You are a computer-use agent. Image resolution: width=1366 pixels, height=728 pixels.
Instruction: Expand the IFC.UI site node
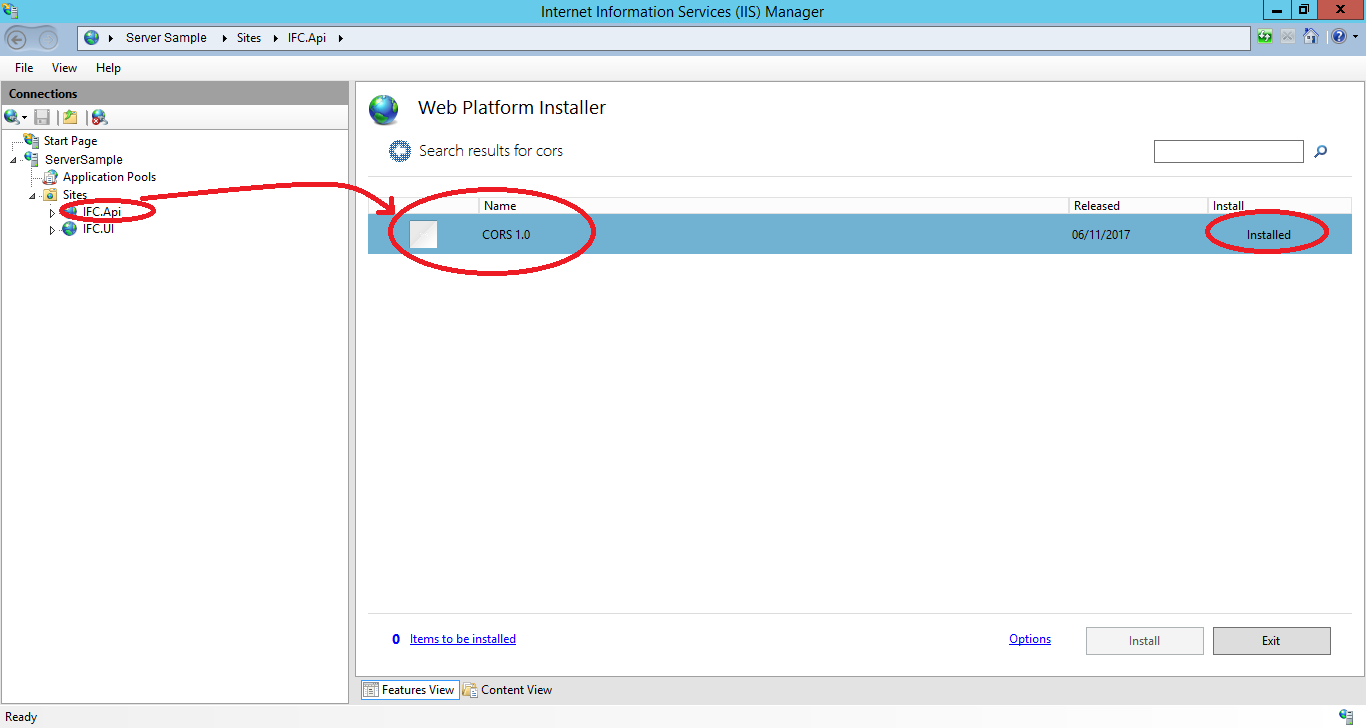(52, 230)
